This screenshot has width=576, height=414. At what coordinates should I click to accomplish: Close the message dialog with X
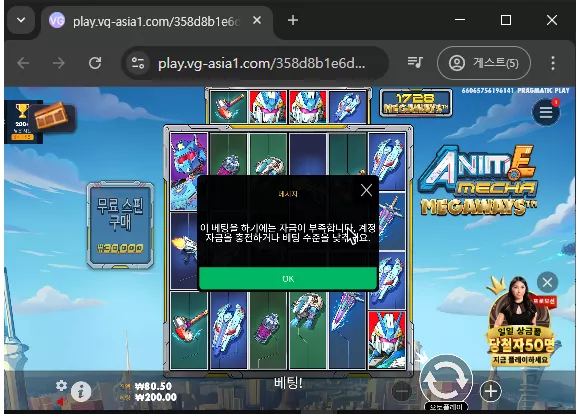(x=366, y=190)
